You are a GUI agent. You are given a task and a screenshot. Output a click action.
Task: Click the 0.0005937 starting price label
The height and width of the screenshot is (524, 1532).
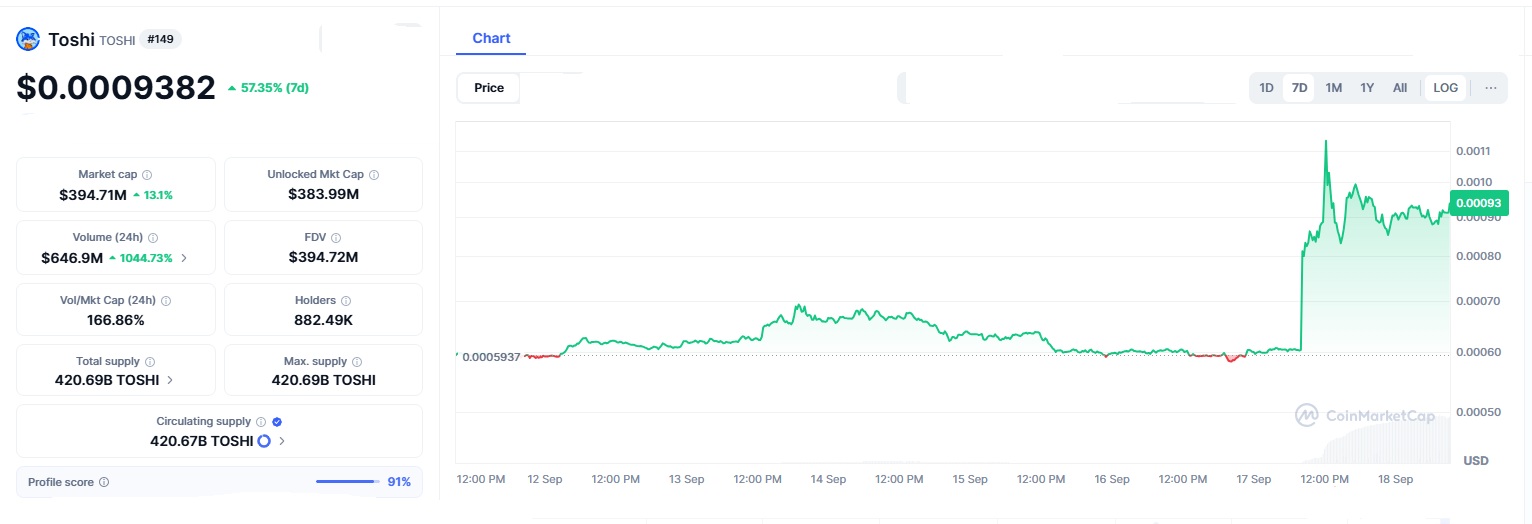[x=491, y=357]
